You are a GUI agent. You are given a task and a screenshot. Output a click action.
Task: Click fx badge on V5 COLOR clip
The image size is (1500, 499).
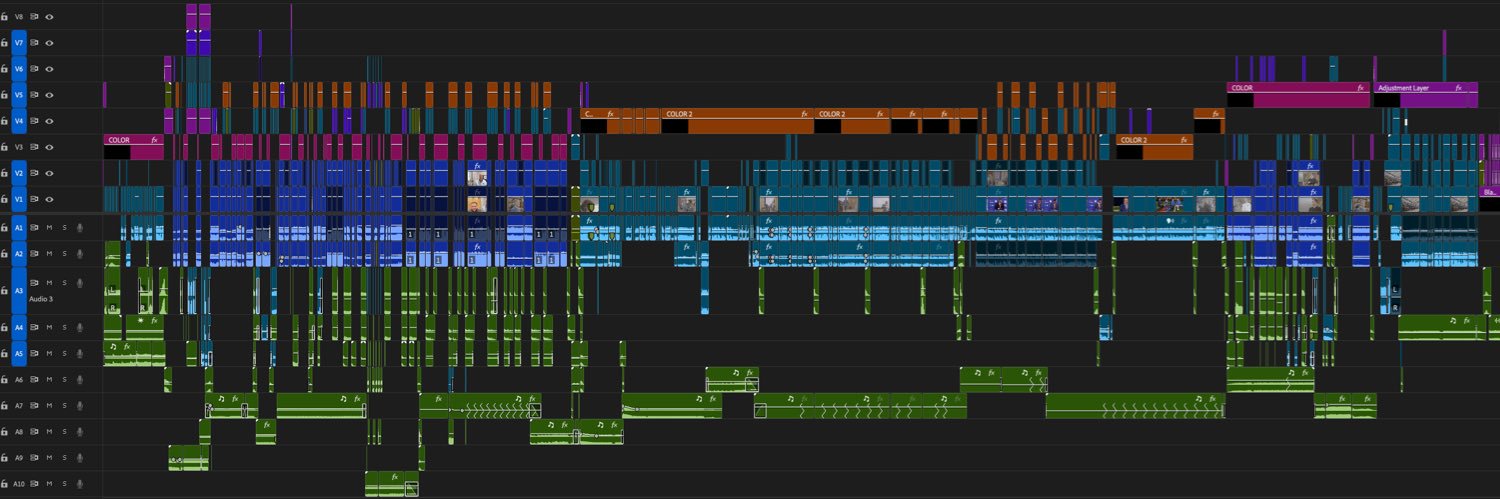pos(1360,88)
